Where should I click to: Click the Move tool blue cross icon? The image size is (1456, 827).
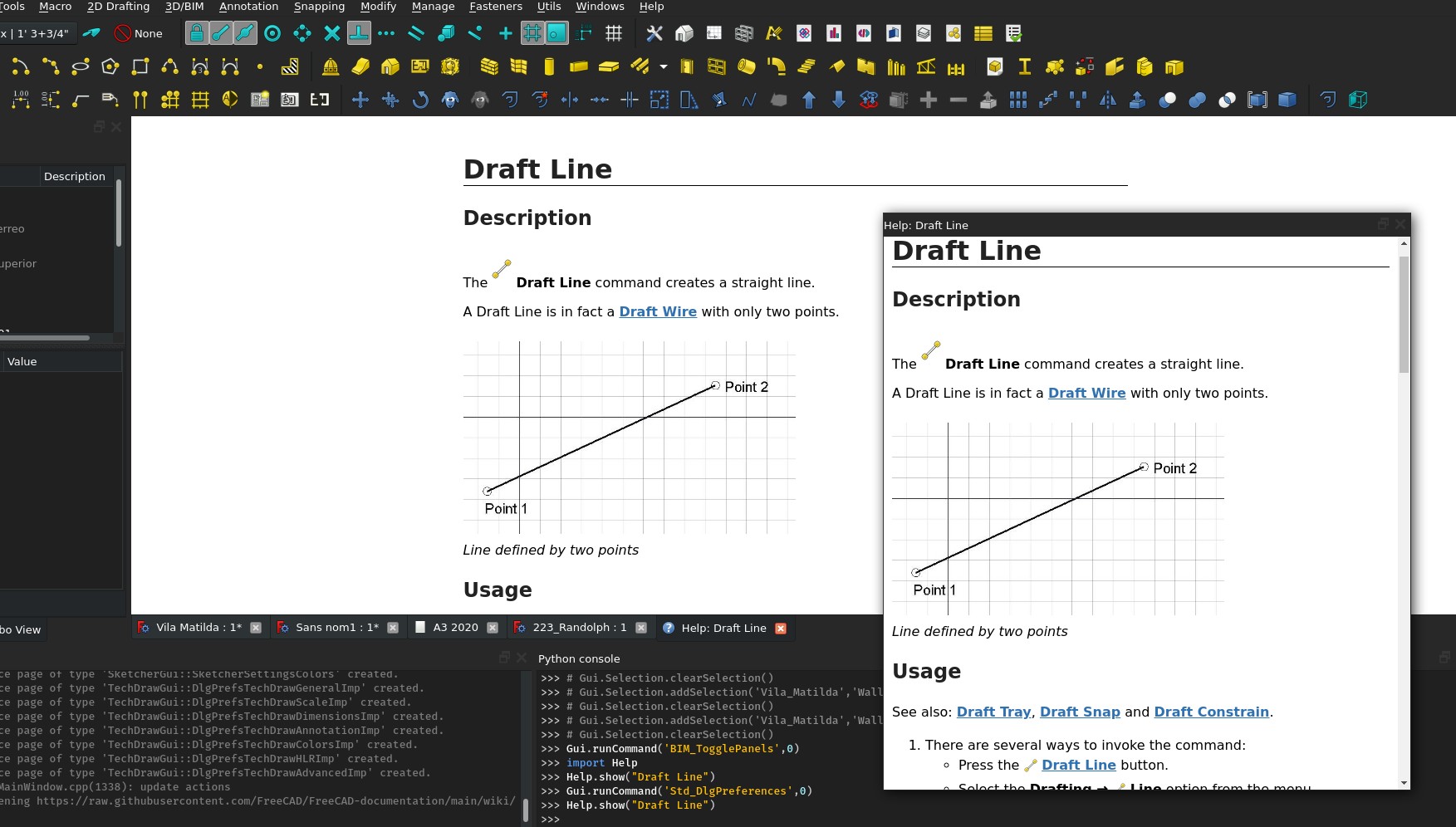tap(360, 100)
